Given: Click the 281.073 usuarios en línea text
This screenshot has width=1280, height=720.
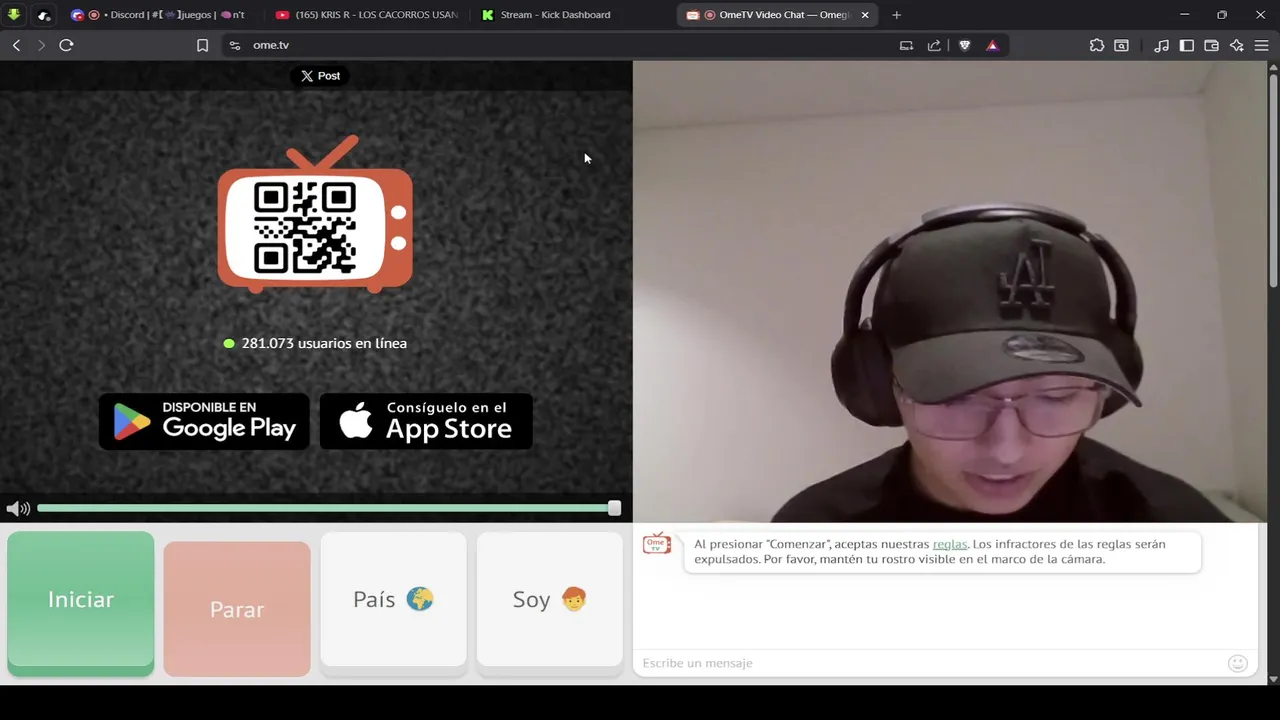Looking at the screenshot, I should [324, 343].
